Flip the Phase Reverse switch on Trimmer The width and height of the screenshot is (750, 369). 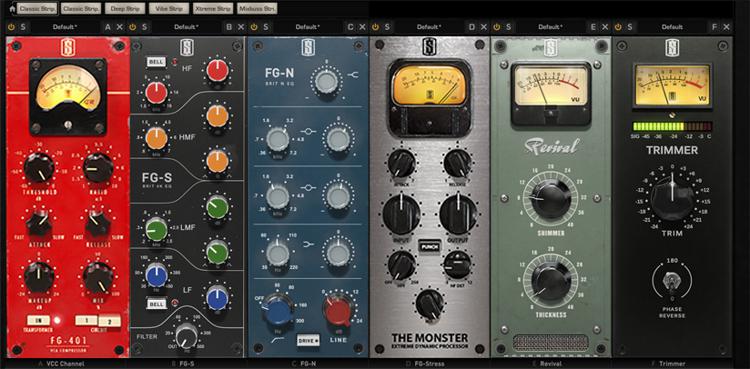[x=672, y=282]
